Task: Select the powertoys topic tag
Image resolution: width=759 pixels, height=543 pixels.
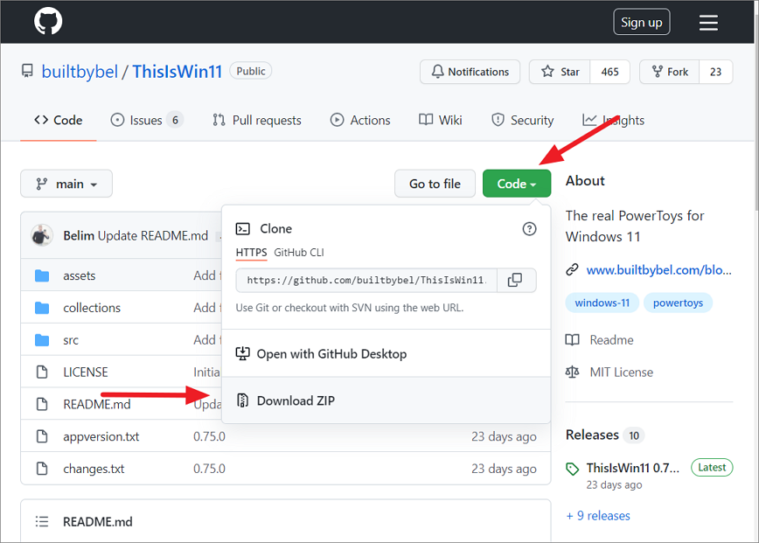Action: coord(678,303)
